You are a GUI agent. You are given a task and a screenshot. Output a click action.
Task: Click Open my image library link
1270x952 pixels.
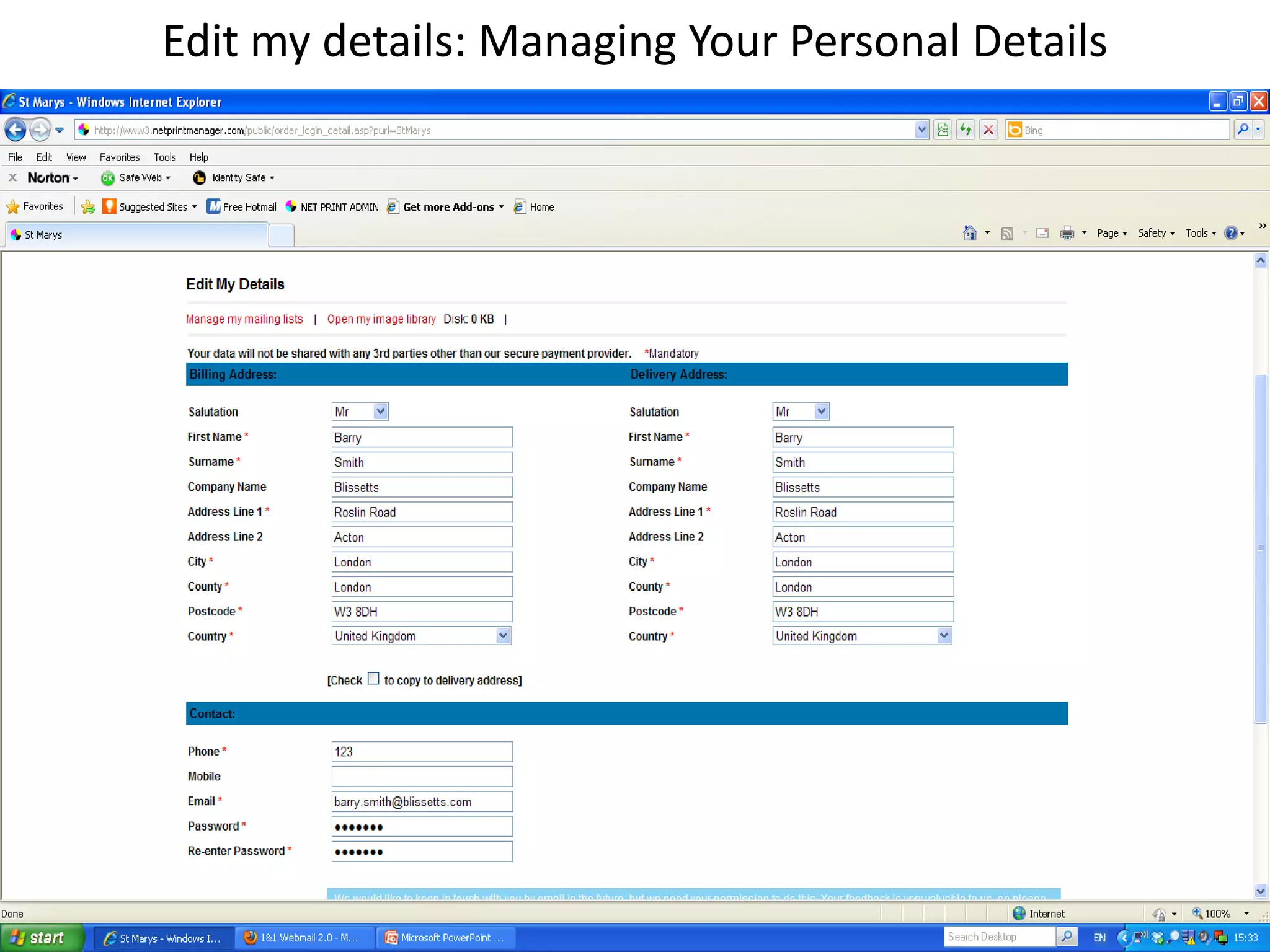tap(381, 319)
